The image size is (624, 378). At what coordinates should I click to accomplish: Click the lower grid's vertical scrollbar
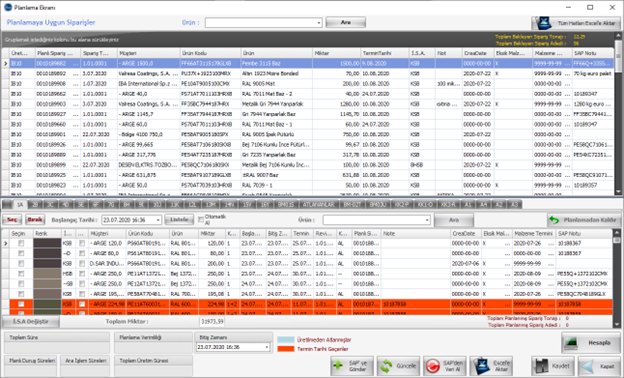[616, 279]
